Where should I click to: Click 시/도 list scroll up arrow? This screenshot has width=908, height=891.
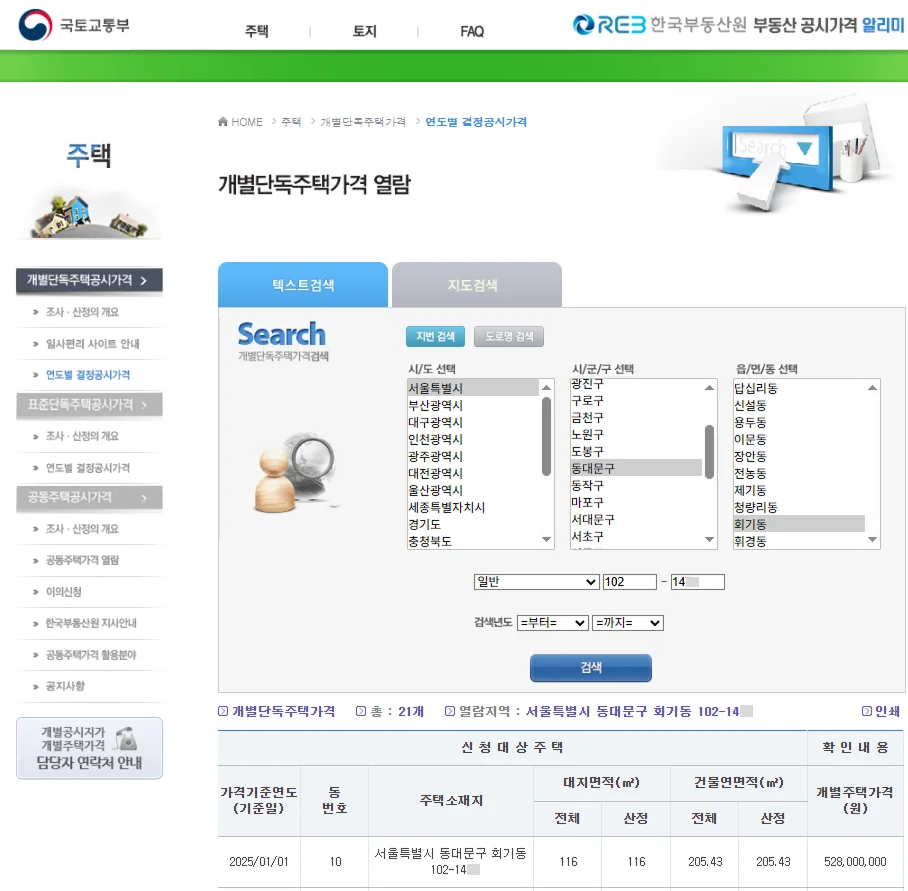(546, 387)
